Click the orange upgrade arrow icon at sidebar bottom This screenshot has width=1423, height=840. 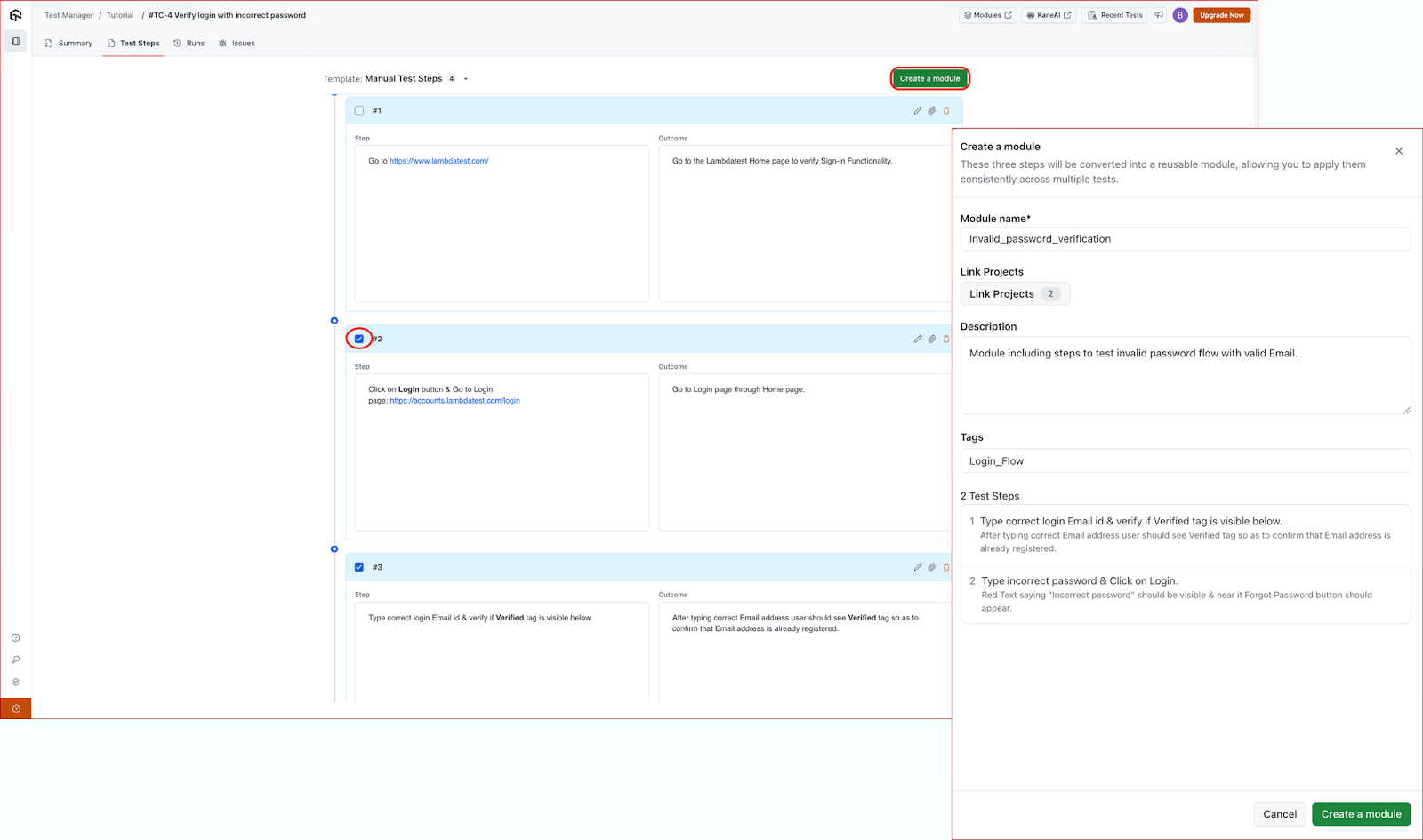click(15, 708)
